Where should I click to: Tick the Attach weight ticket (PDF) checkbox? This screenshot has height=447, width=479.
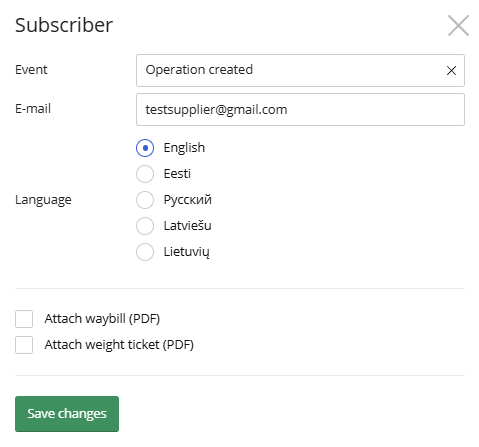tap(24, 345)
